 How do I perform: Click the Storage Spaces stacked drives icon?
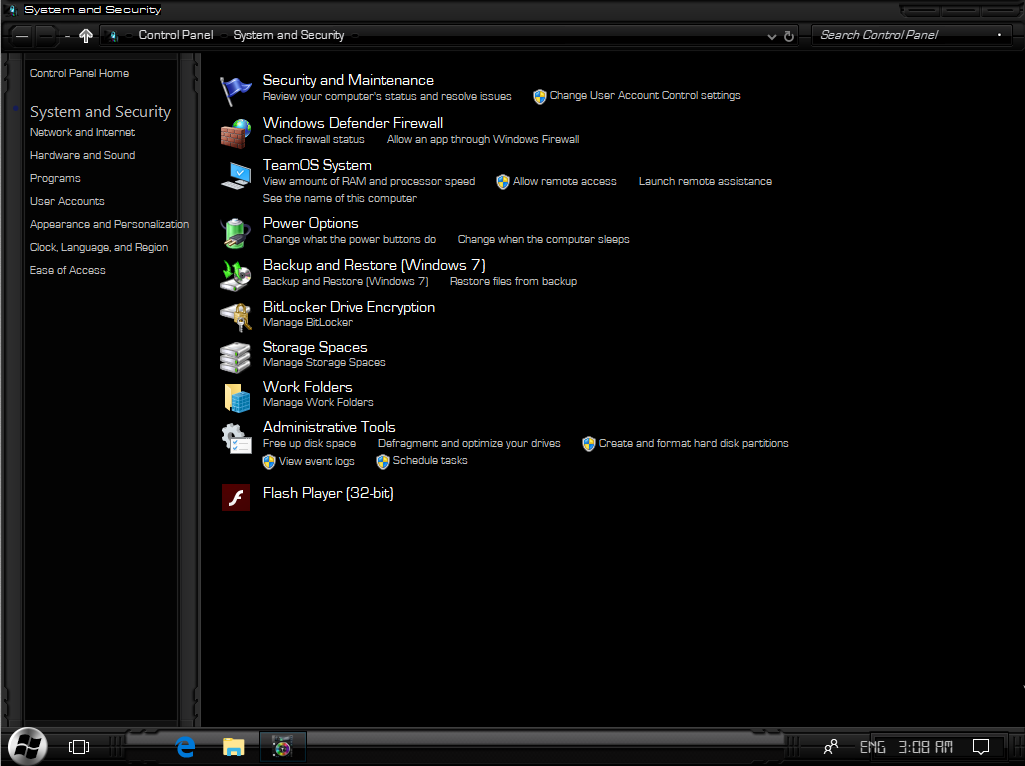[x=235, y=357]
